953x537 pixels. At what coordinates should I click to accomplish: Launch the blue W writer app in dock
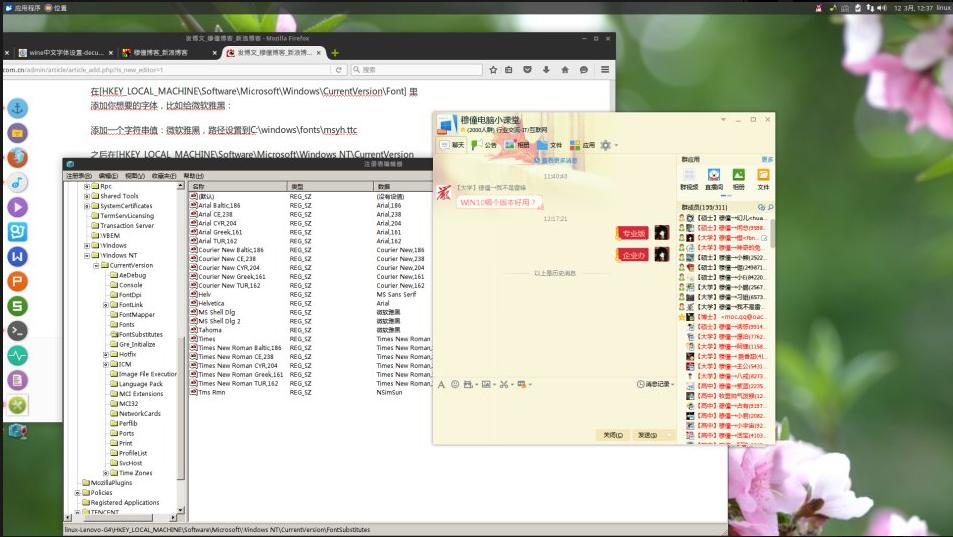tap(18, 256)
